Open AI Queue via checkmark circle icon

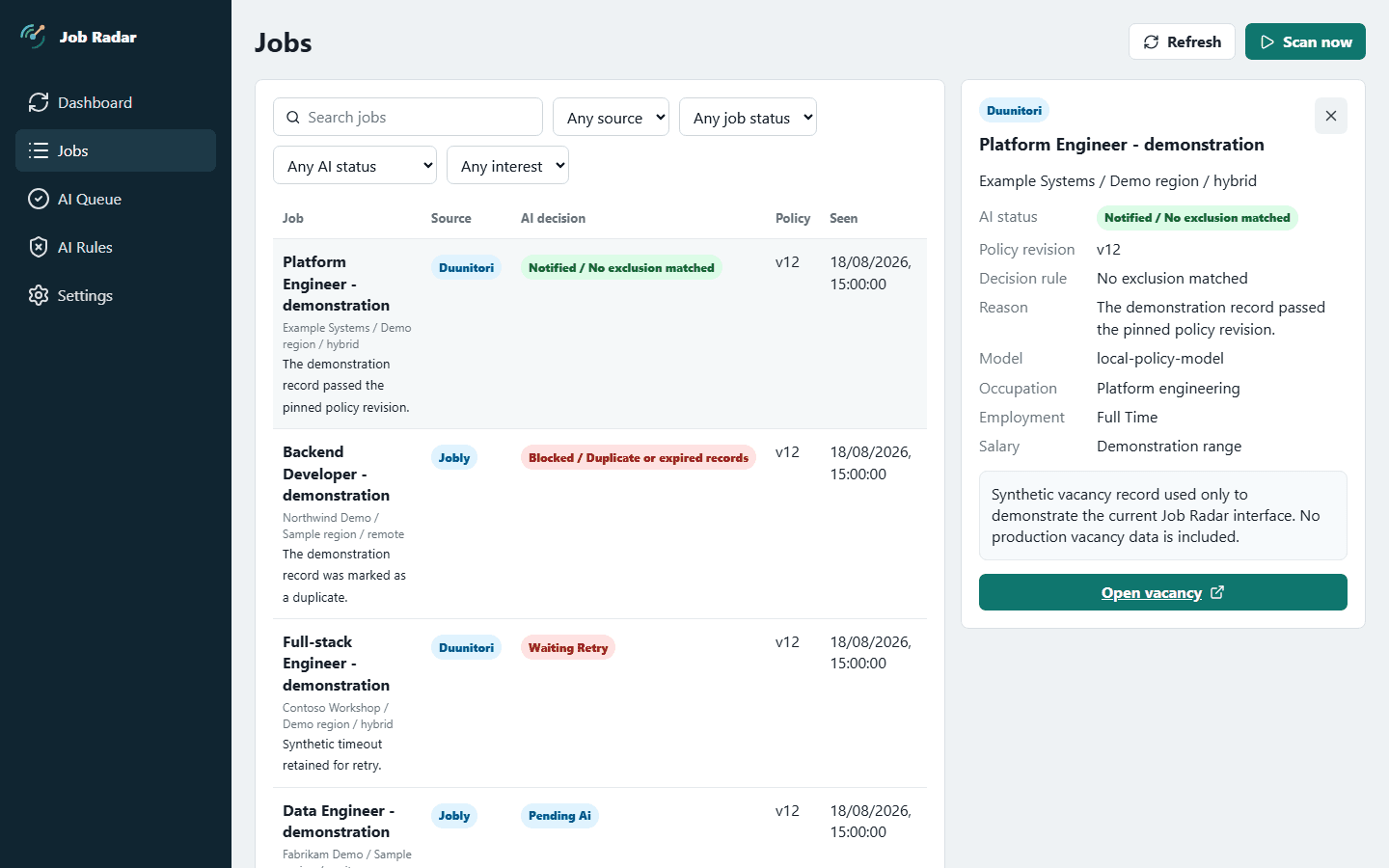click(39, 199)
